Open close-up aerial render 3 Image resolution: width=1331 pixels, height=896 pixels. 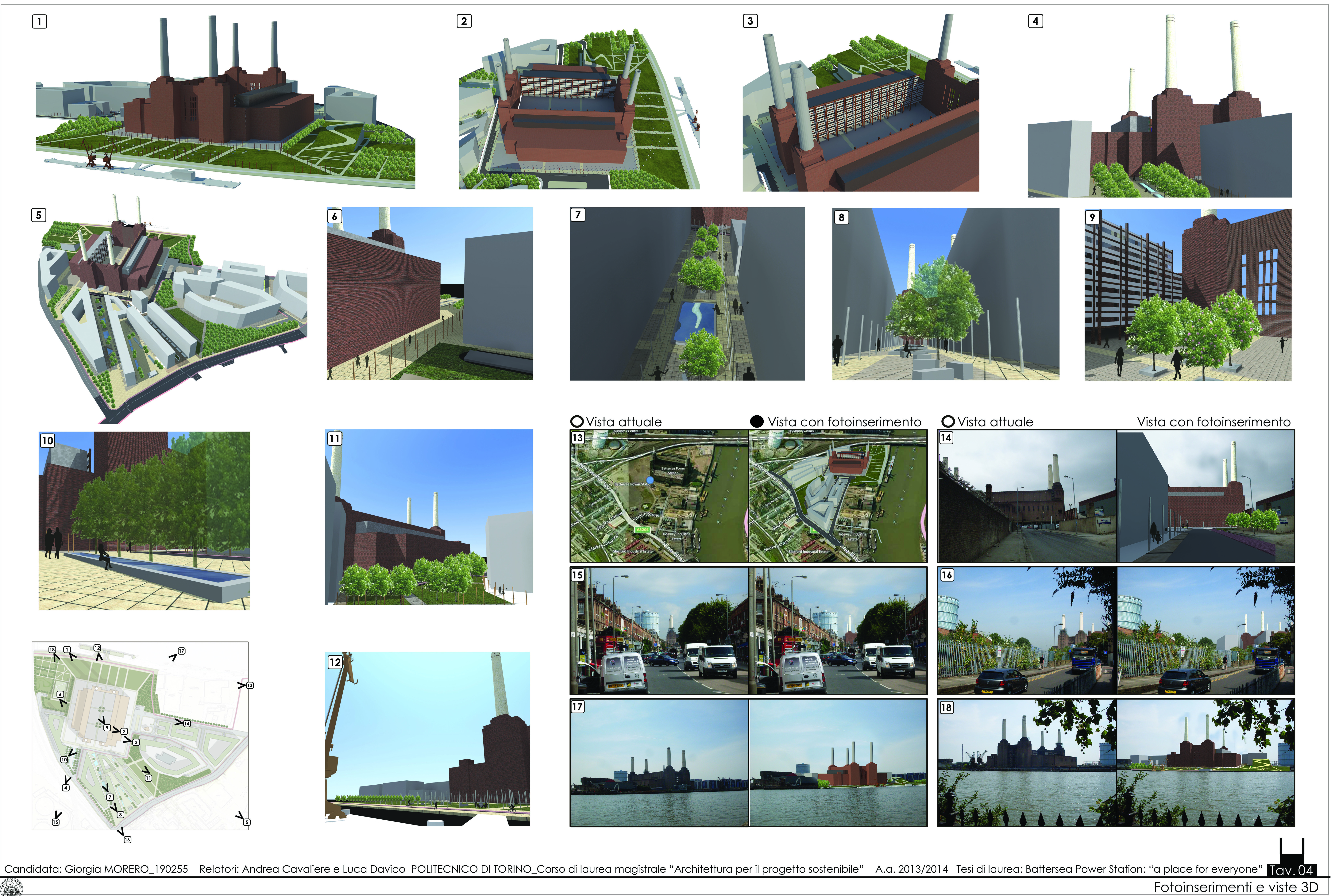(861, 103)
